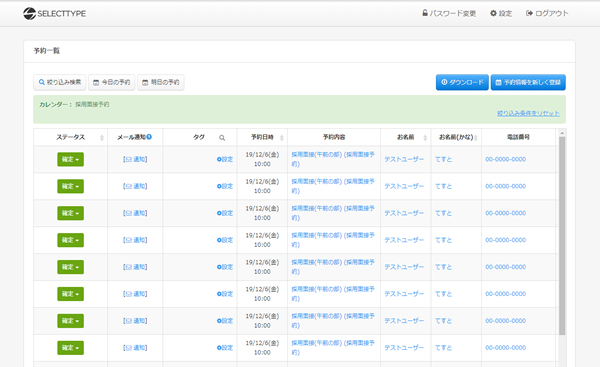This screenshot has width=600, height=367.
Task: Click the ダウンロード button
Action: 462,82
